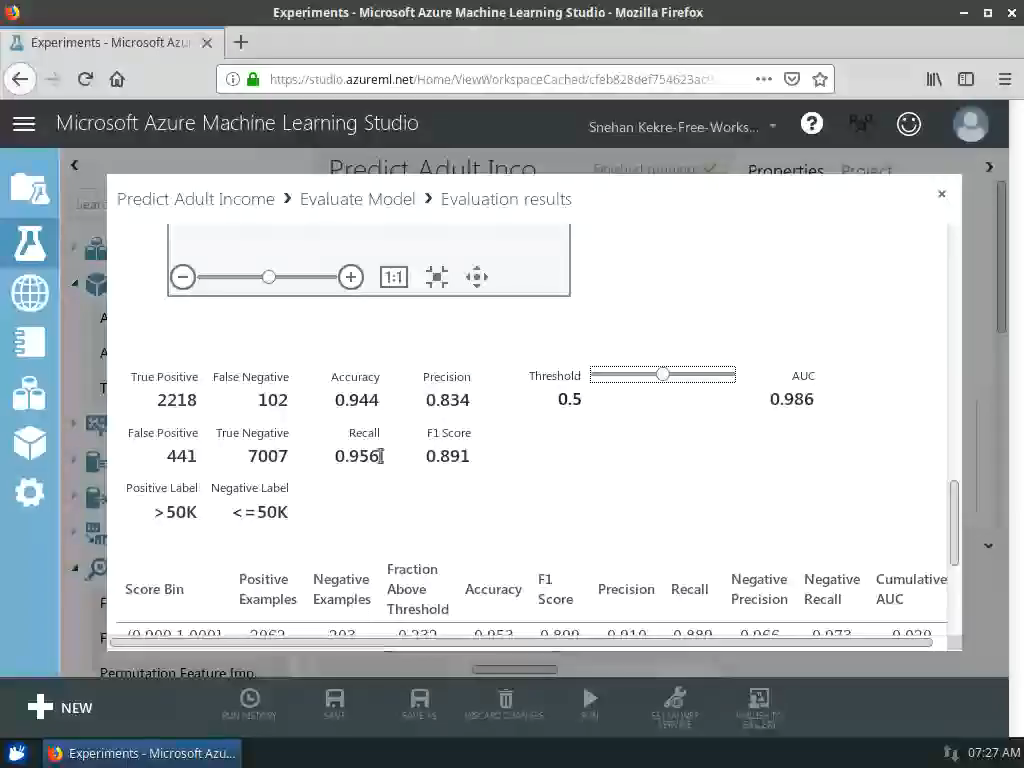Click the F1 Score value 0.891
The height and width of the screenshot is (768, 1024).
447,456
